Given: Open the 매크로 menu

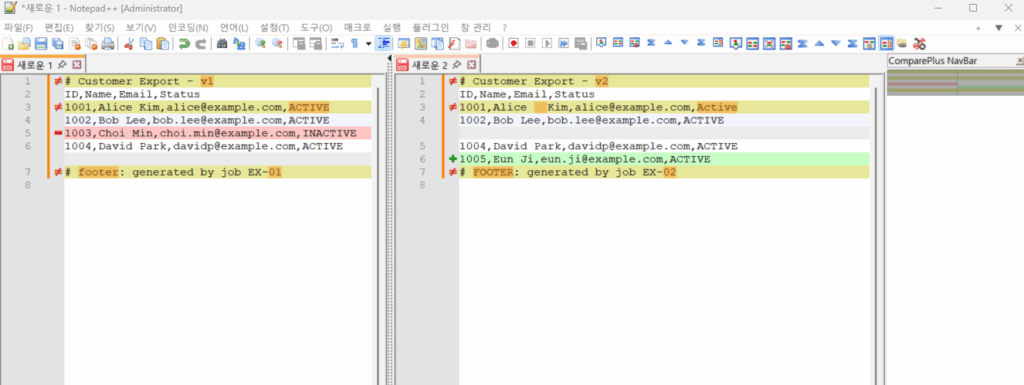Looking at the screenshot, I should click(x=357, y=27).
